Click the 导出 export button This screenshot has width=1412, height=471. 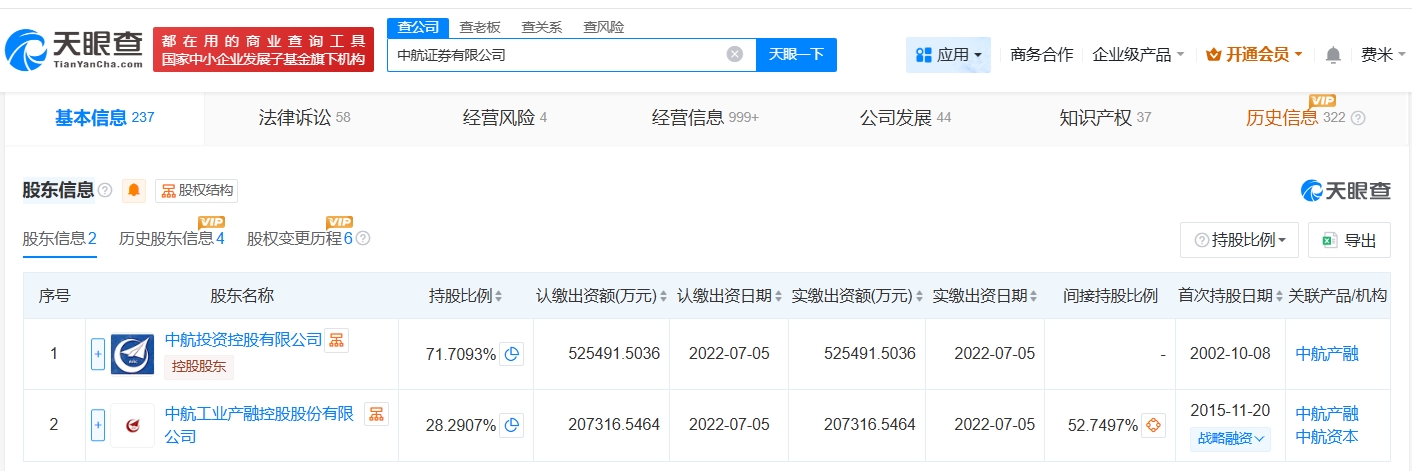(x=1349, y=240)
